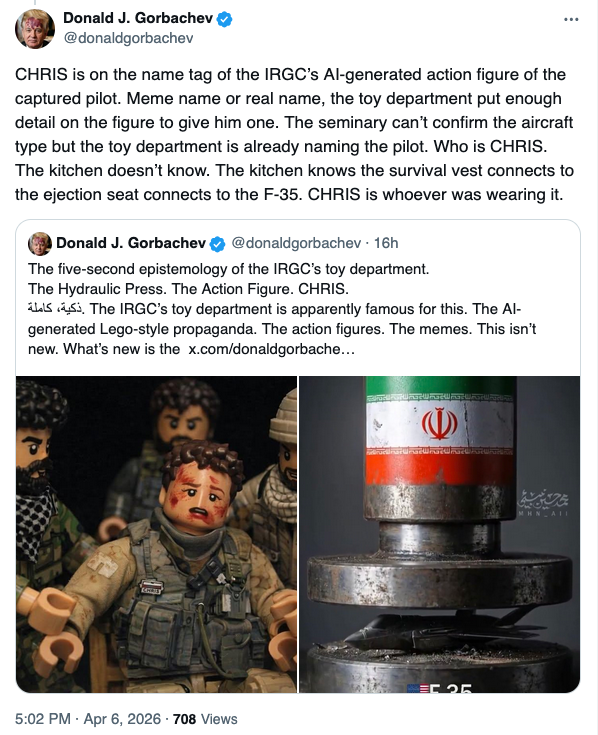Click the small avatar in the quoted tweet
The image size is (598, 735).
tap(40, 243)
